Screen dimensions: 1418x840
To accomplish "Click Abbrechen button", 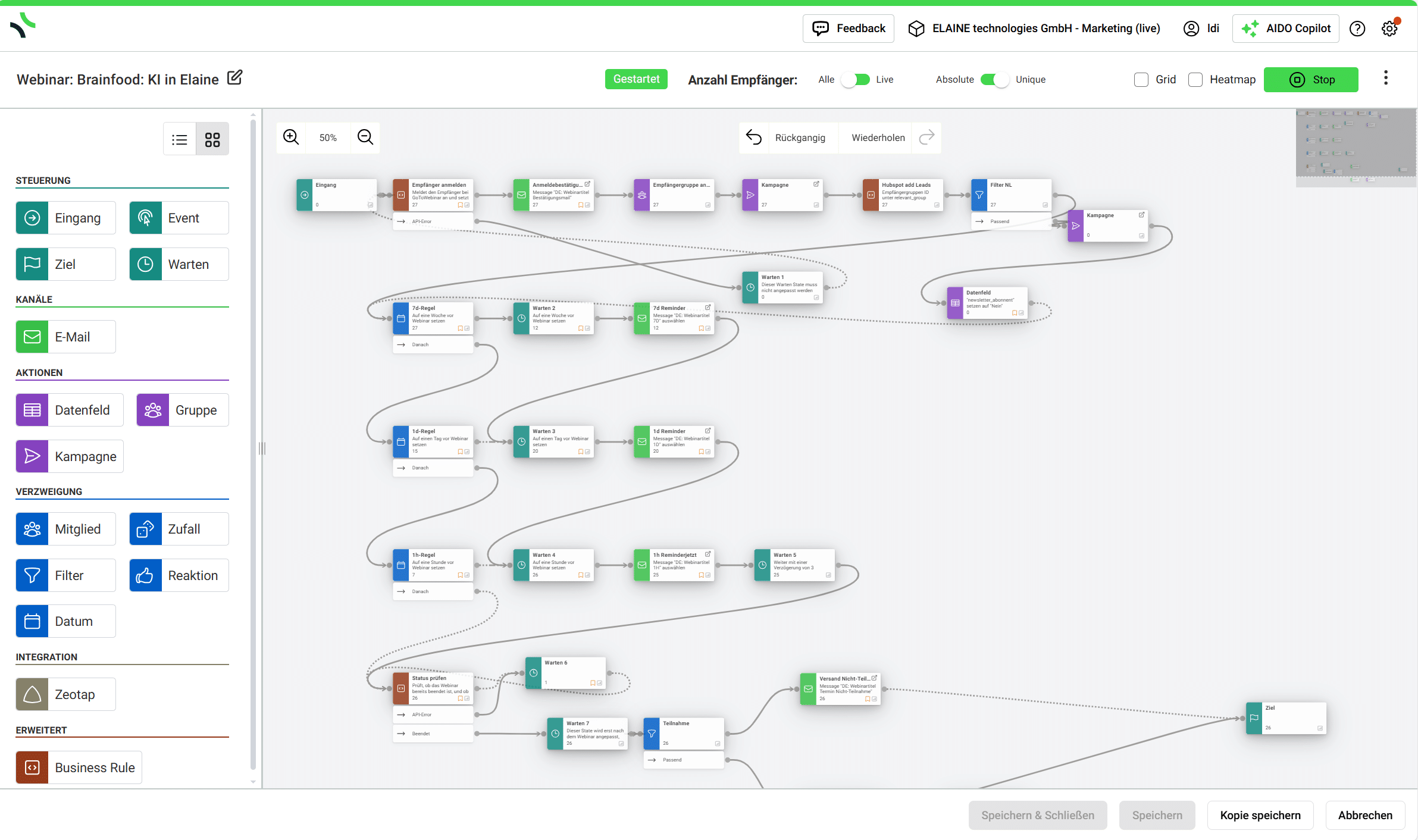I will tap(1365, 815).
